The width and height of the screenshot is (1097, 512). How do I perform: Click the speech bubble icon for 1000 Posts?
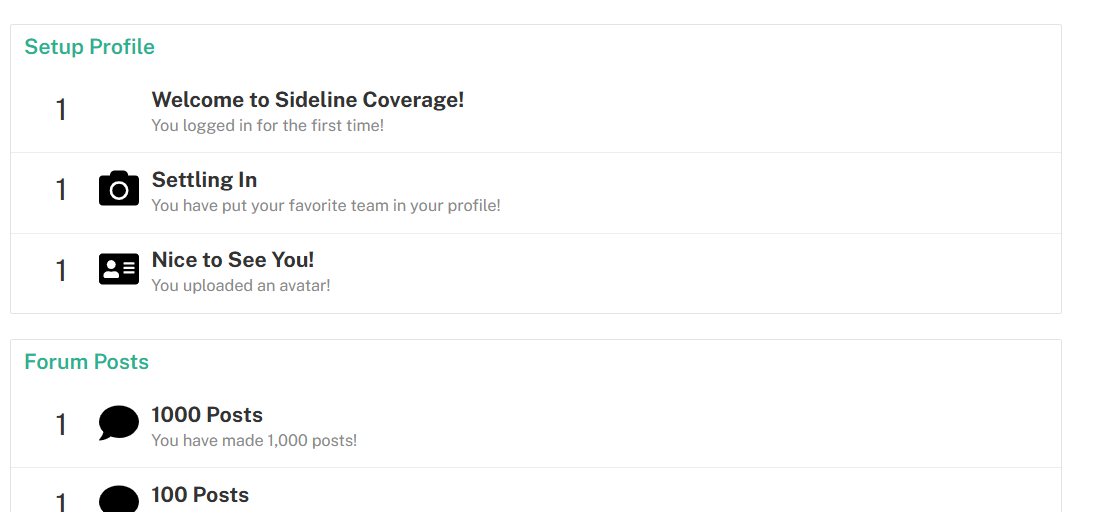pos(118,423)
